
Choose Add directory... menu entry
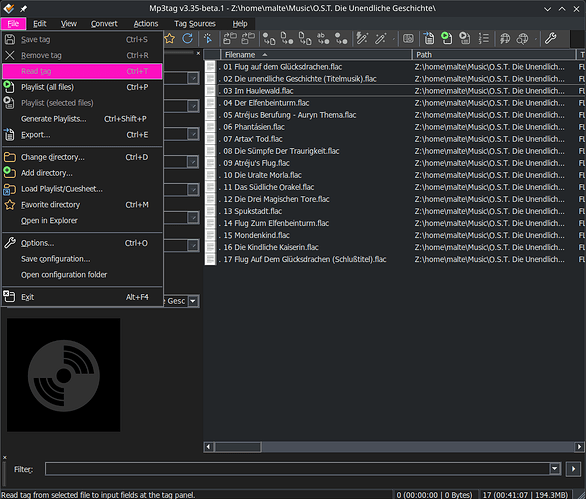pos(82,173)
